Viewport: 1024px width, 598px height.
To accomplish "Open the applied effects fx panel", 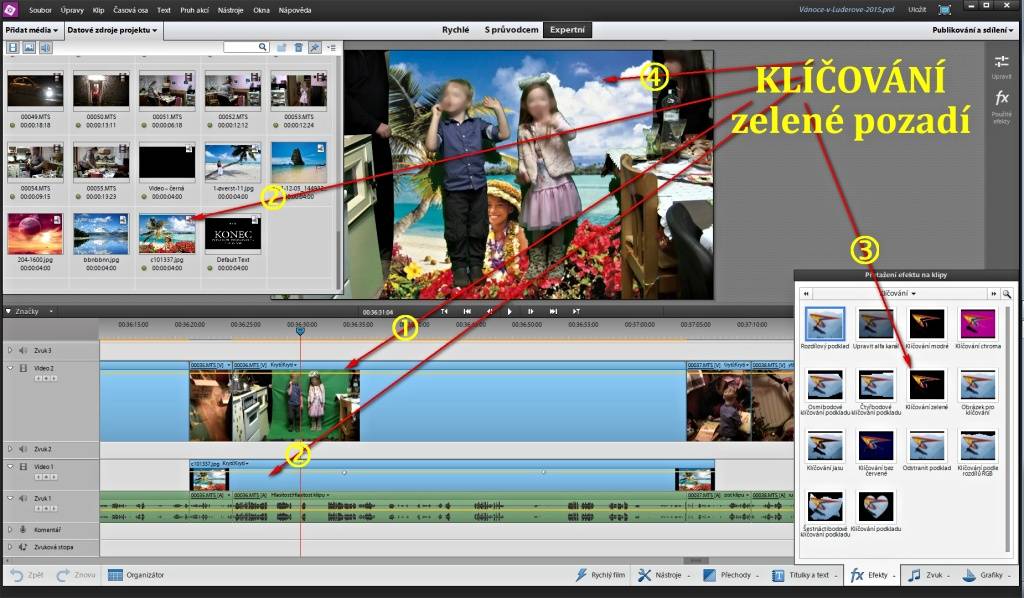I will point(1001,106).
